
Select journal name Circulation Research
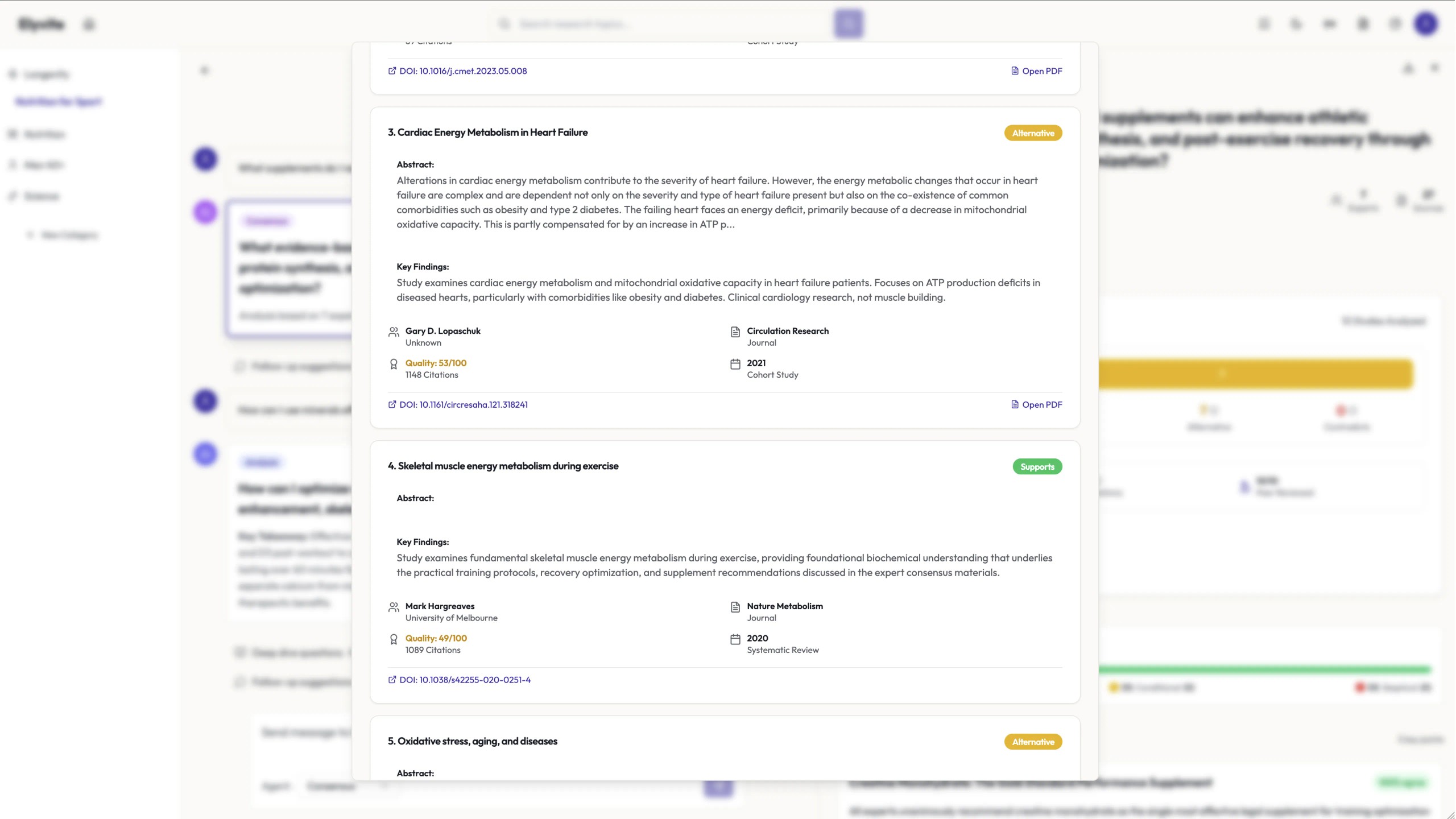[x=788, y=331]
